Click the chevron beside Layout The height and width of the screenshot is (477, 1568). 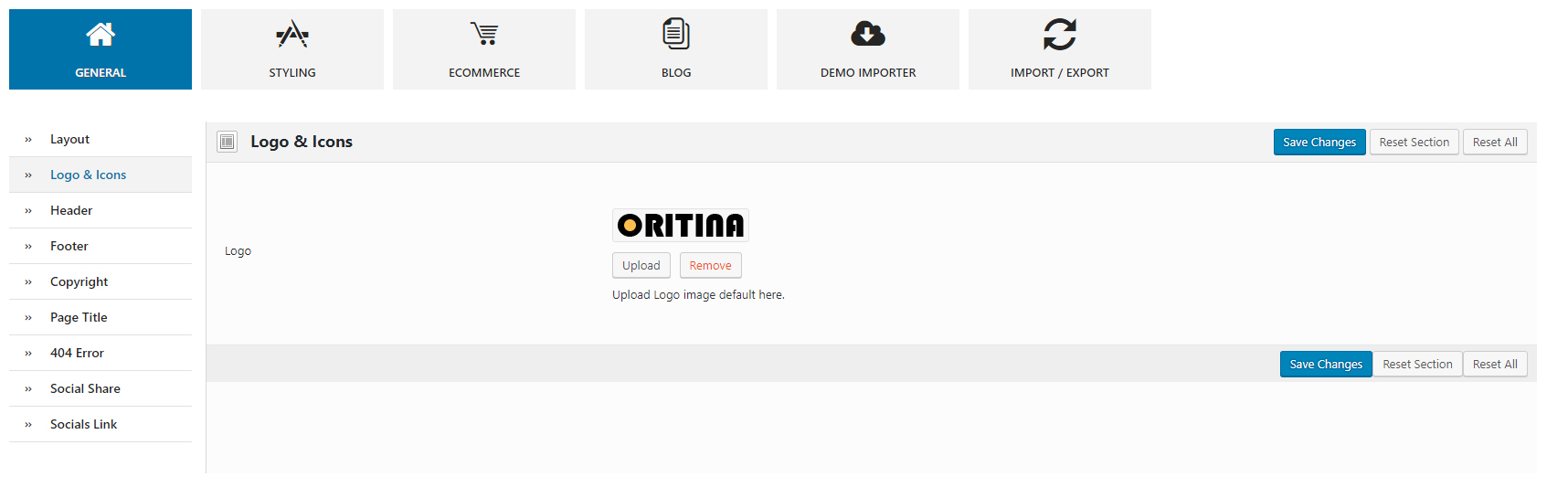(28, 140)
